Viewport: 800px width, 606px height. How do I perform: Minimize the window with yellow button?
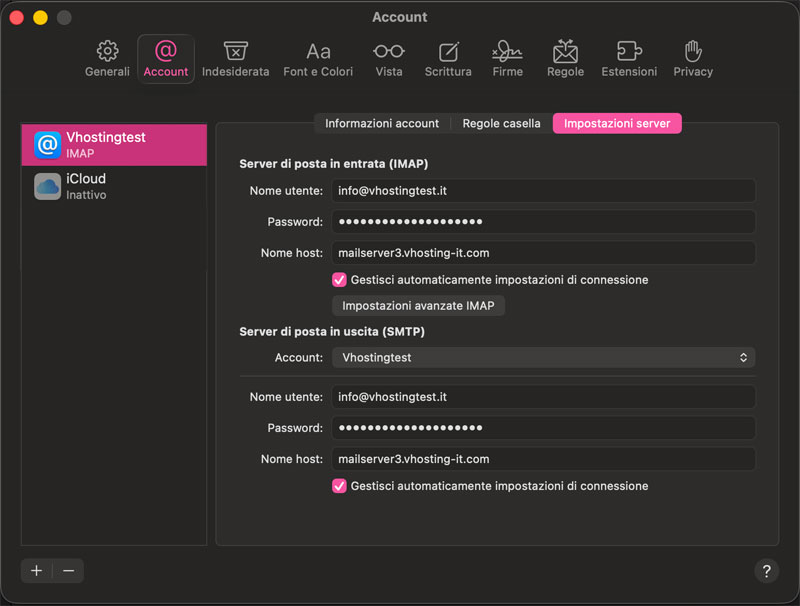pyautogui.click(x=40, y=17)
